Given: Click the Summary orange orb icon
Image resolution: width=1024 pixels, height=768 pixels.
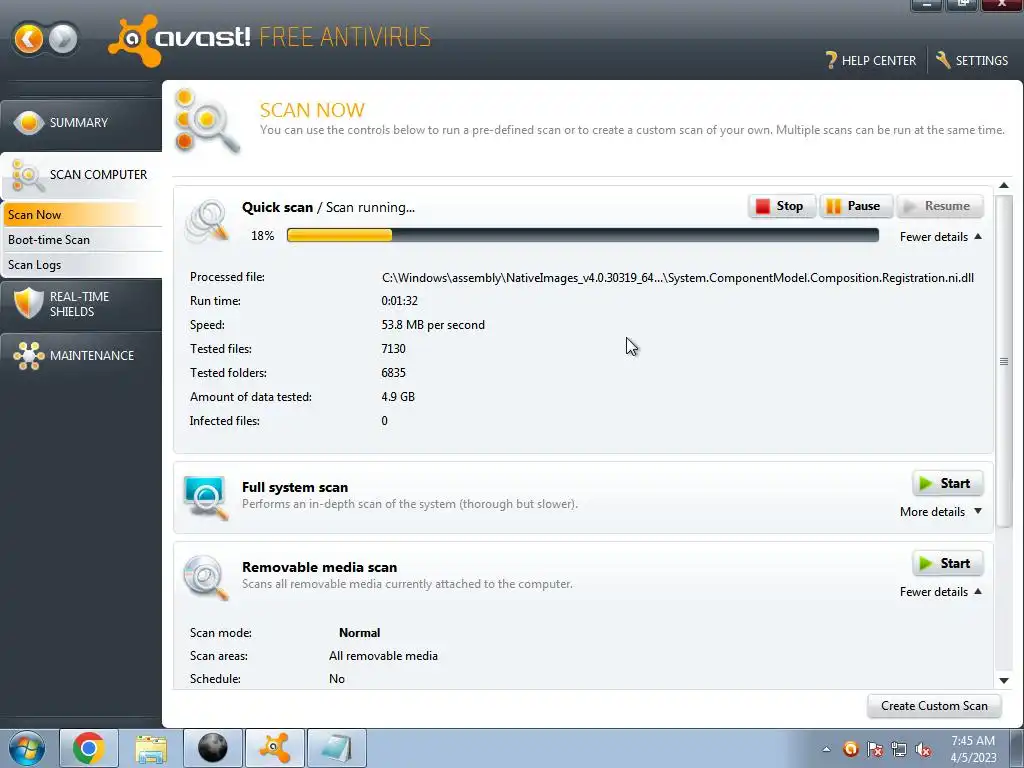Looking at the screenshot, I should pyautogui.click(x=29, y=123).
